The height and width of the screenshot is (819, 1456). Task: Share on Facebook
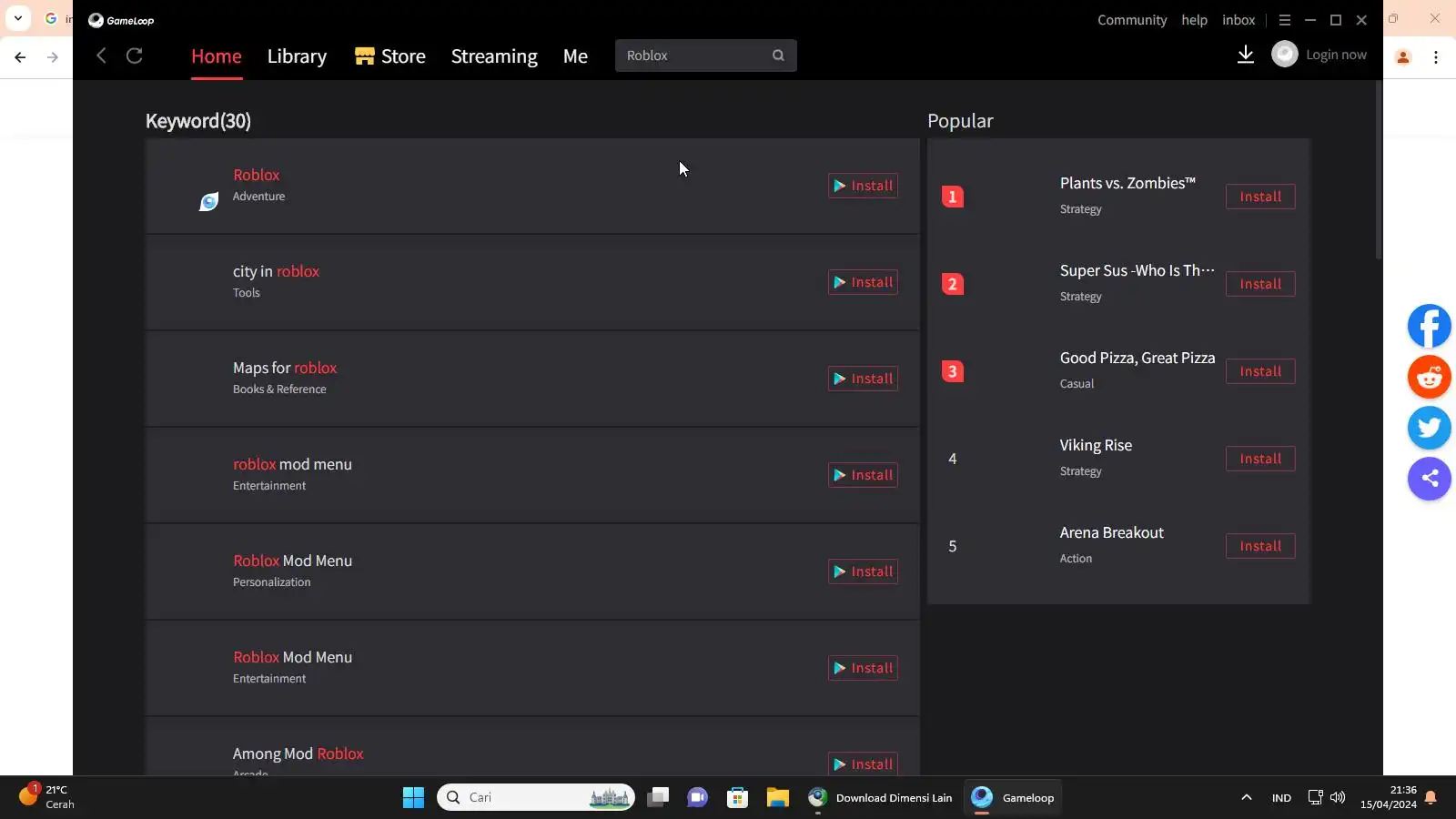point(1430,326)
